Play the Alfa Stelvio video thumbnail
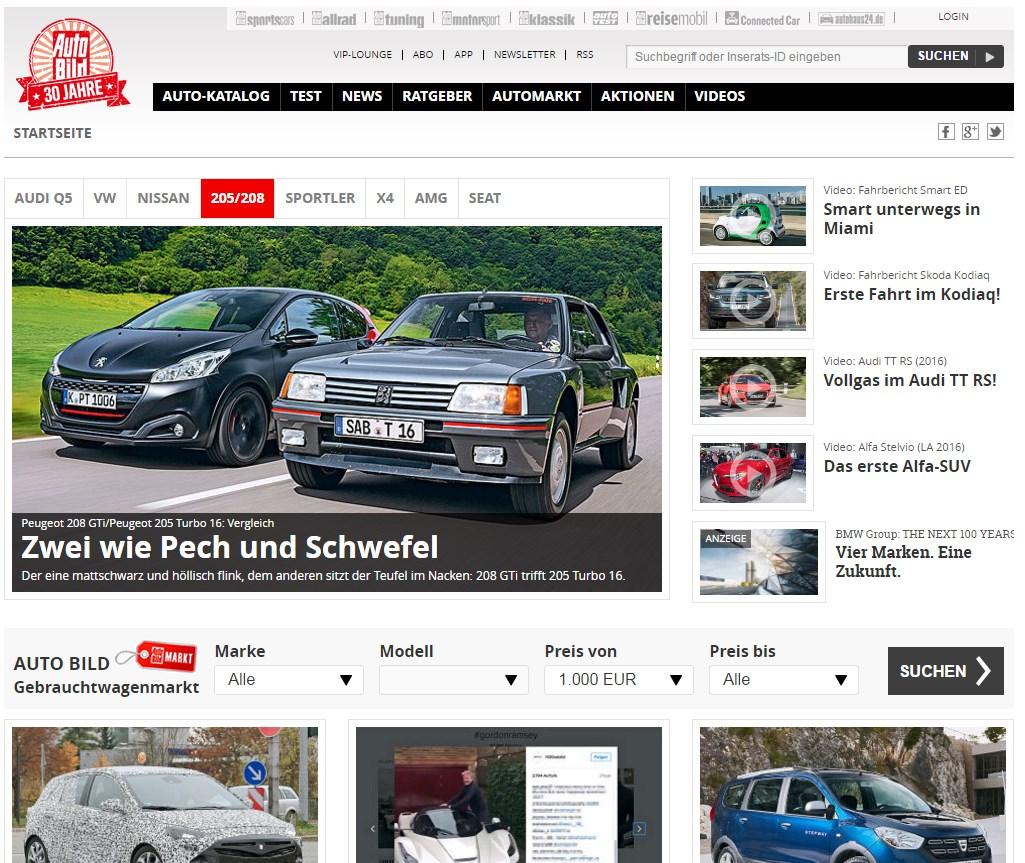The height and width of the screenshot is (863, 1025). point(752,473)
